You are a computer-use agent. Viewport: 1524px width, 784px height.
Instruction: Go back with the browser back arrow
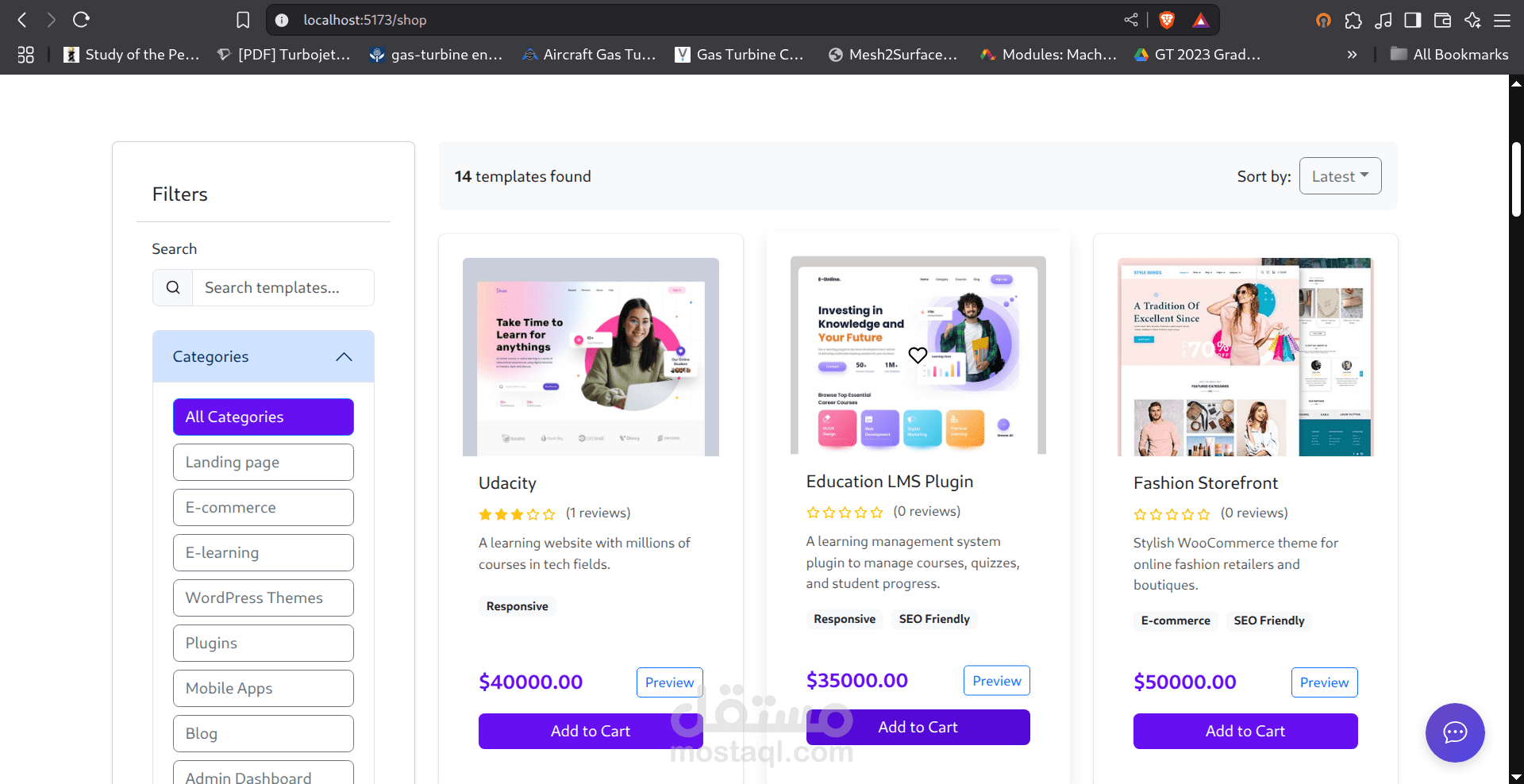[x=22, y=20]
